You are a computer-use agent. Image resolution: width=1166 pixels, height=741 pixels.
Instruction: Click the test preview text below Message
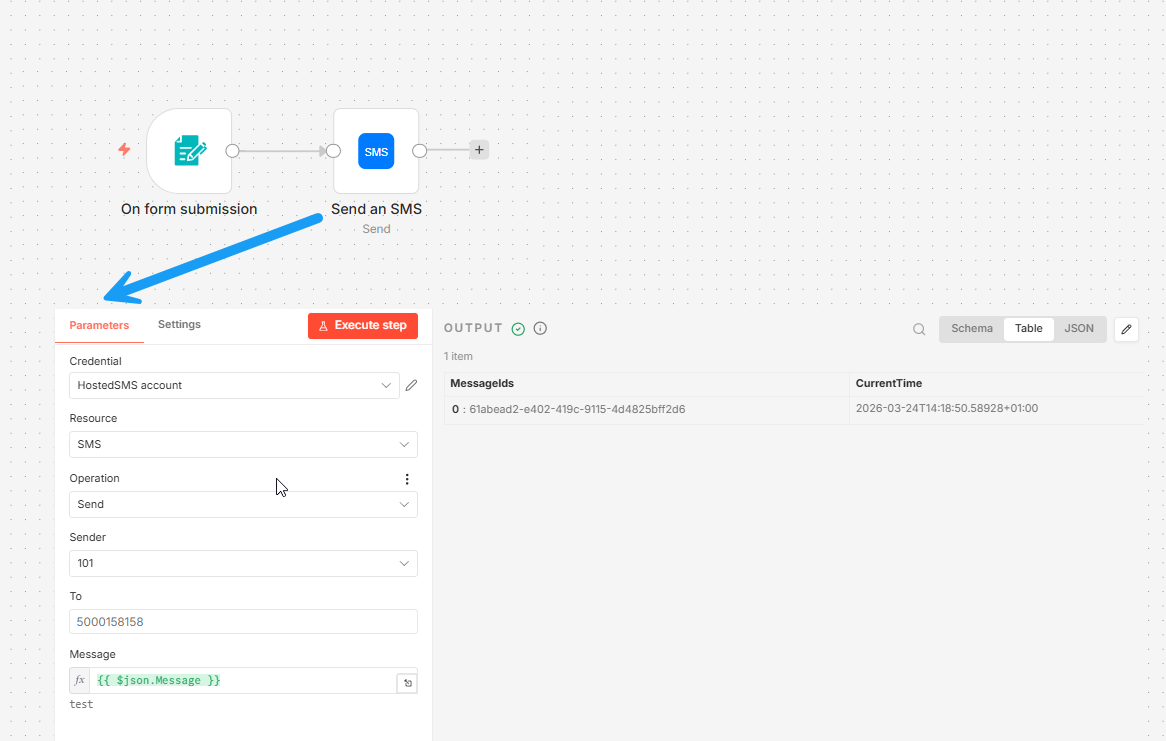[x=81, y=705]
